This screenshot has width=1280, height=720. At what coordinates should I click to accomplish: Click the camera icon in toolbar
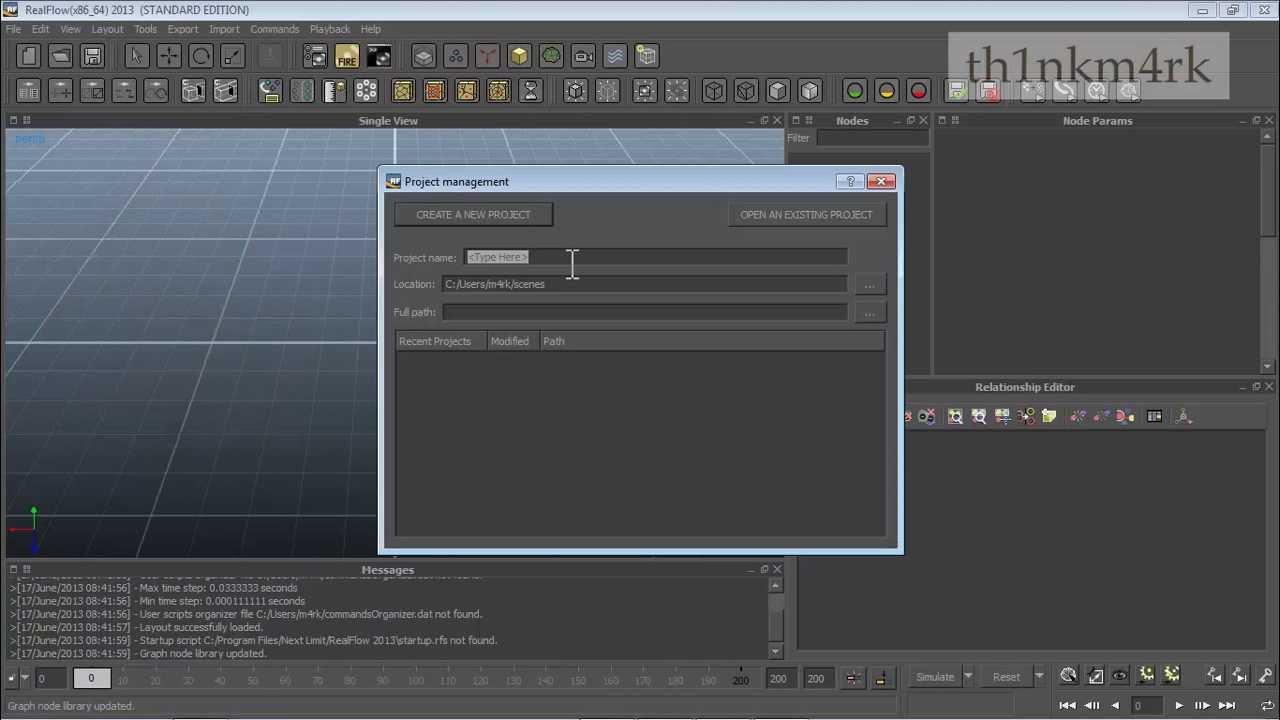tap(583, 57)
